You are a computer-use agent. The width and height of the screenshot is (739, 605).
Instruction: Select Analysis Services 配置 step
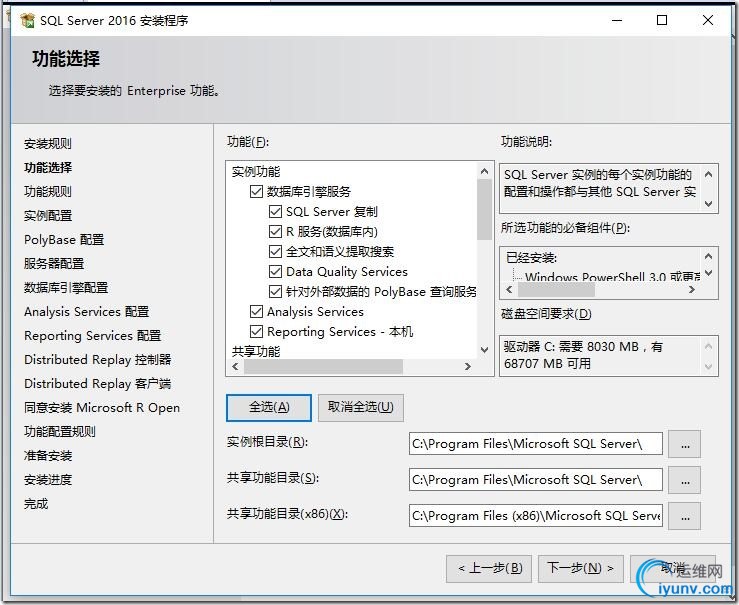tap(87, 312)
